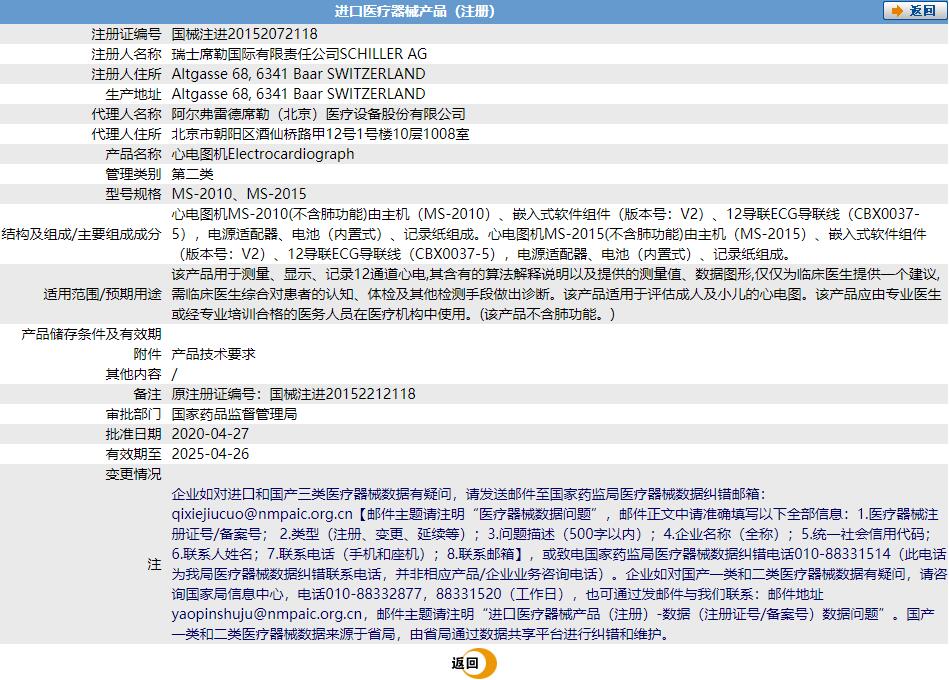Click the 产品储存条件及有效期 label
The height and width of the screenshot is (680, 949).
(x=91, y=334)
